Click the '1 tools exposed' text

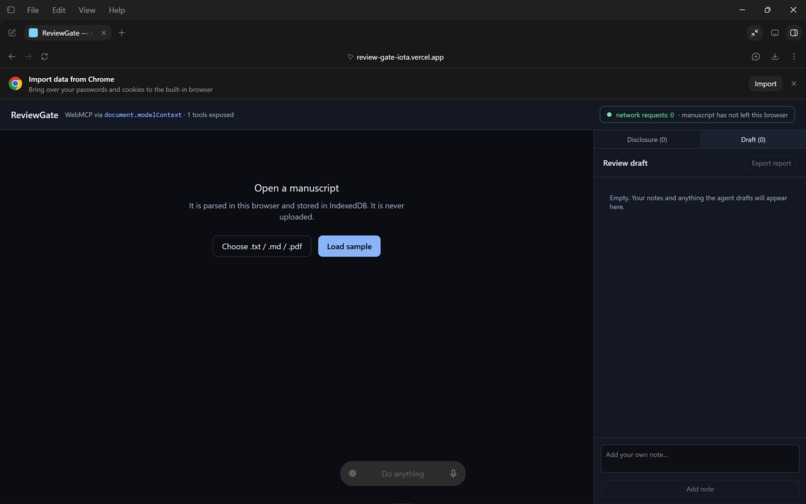pos(210,115)
